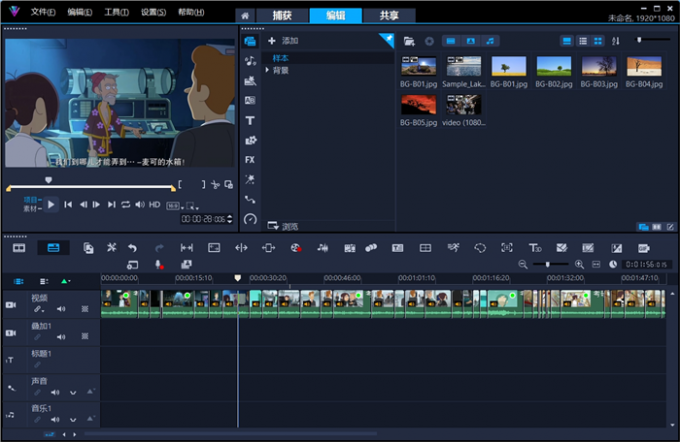The height and width of the screenshot is (442, 680).
Task: Open the 工具 menu
Action: (x=117, y=12)
